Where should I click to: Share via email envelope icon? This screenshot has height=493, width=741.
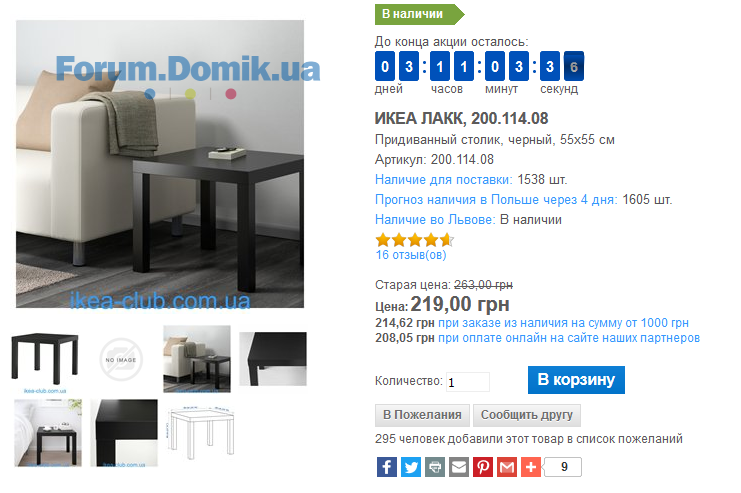(x=458, y=467)
